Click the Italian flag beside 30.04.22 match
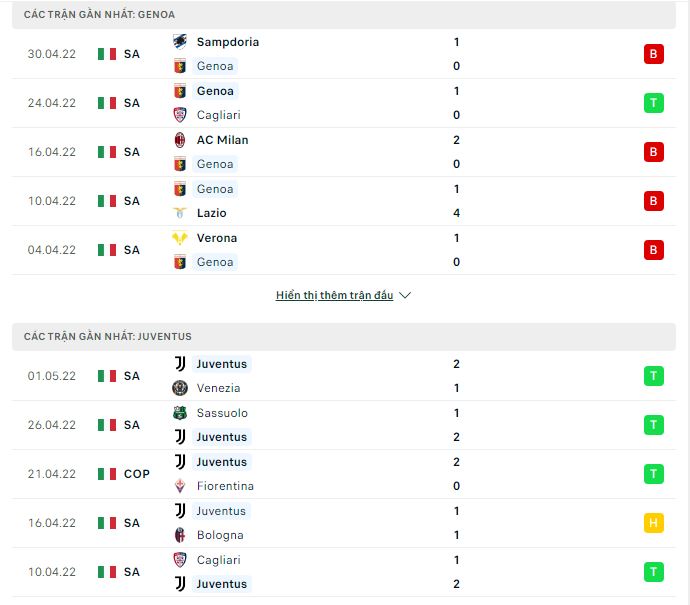Image resolution: width=690 pixels, height=605 pixels. [107, 54]
